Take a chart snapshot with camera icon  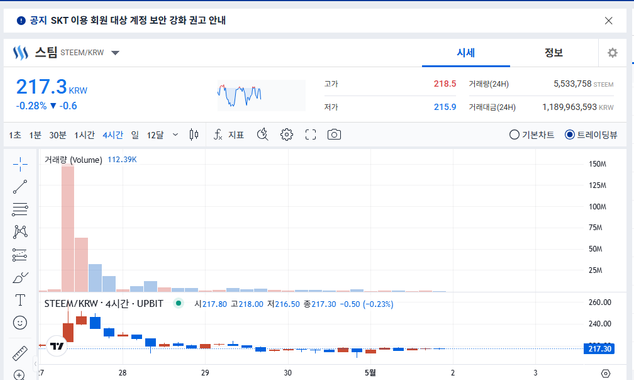click(x=334, y=135)
